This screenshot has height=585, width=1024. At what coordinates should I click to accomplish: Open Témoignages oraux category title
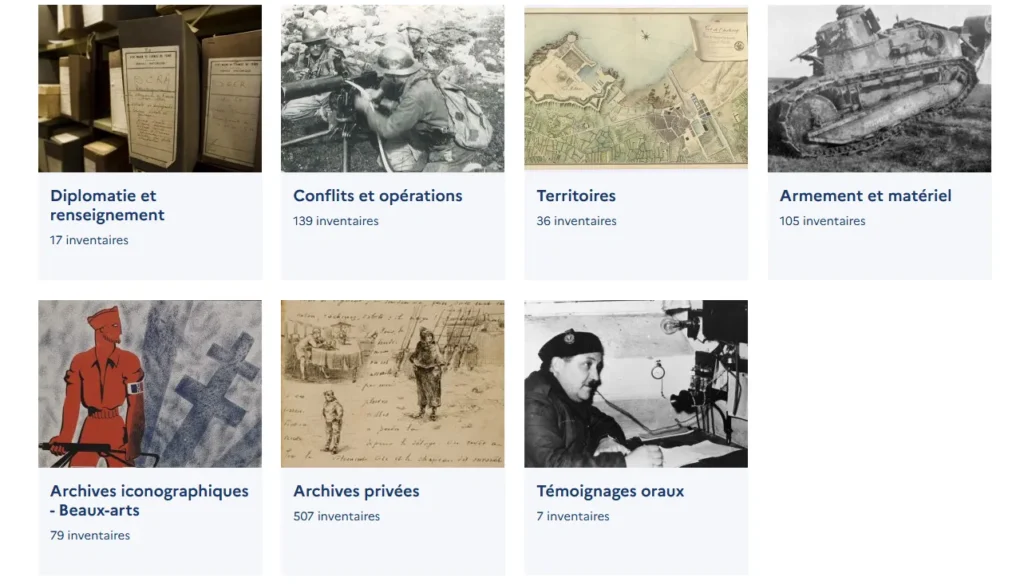point(610,491)
